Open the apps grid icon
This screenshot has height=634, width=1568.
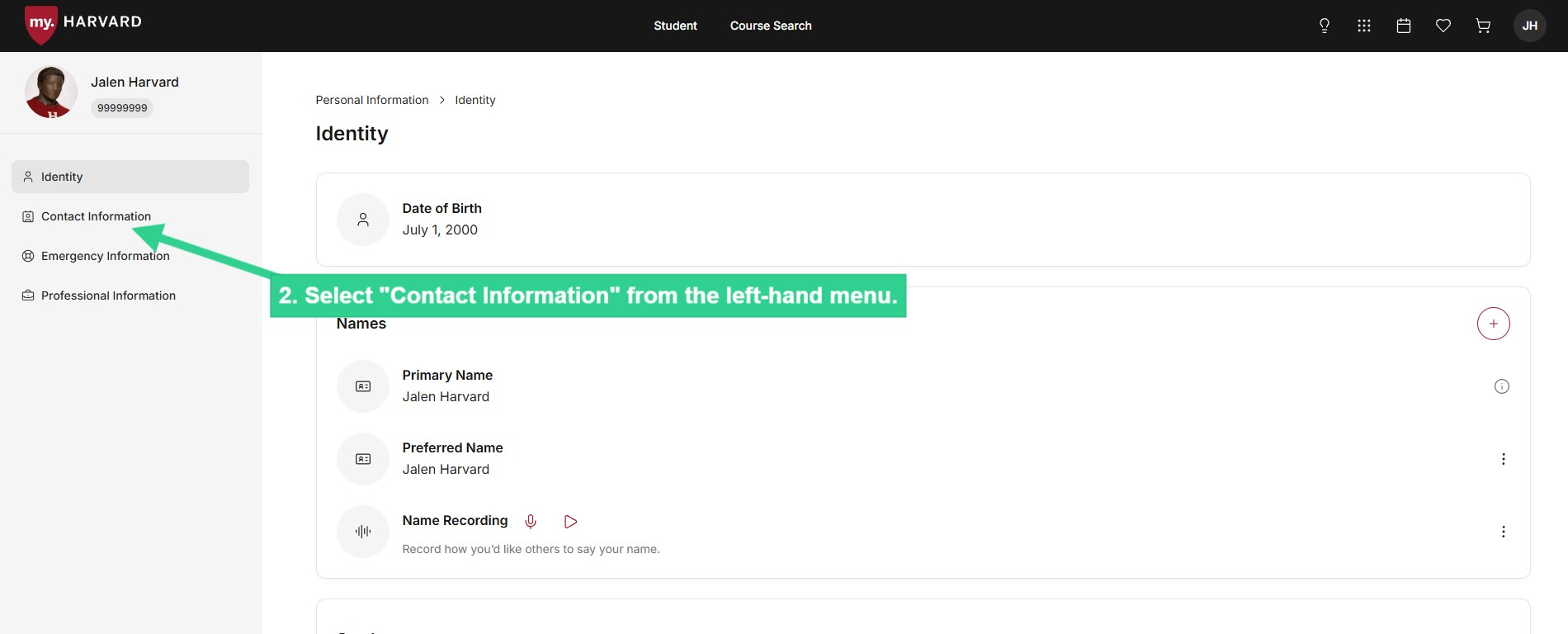click(1364, 26)
